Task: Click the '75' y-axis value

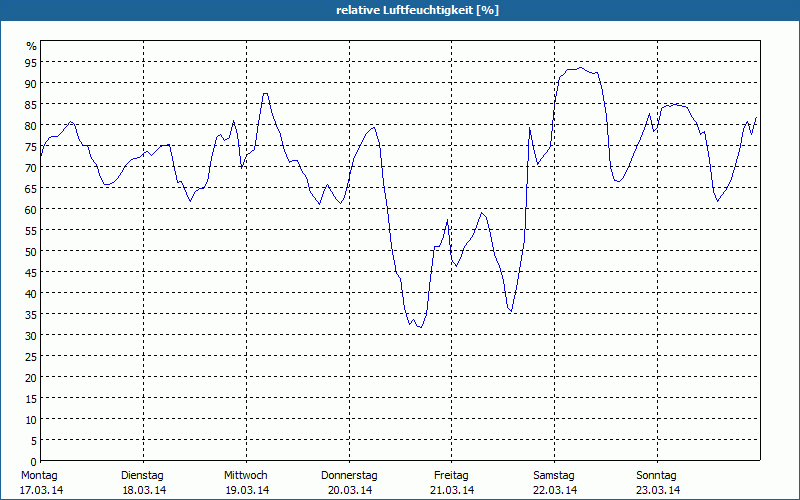Action: tap(31, 147)
